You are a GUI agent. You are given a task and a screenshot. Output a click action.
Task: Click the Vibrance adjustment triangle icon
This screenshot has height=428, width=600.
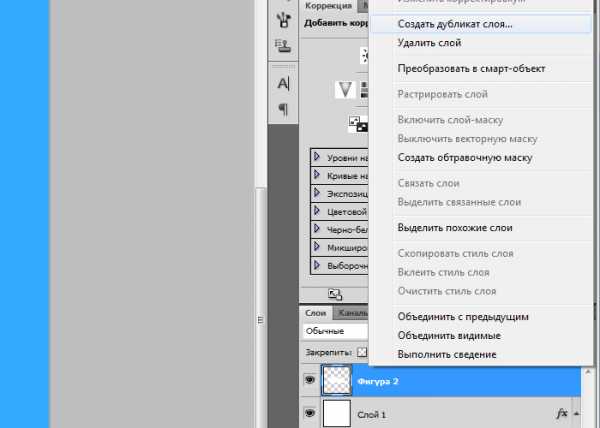pos(345,90)
